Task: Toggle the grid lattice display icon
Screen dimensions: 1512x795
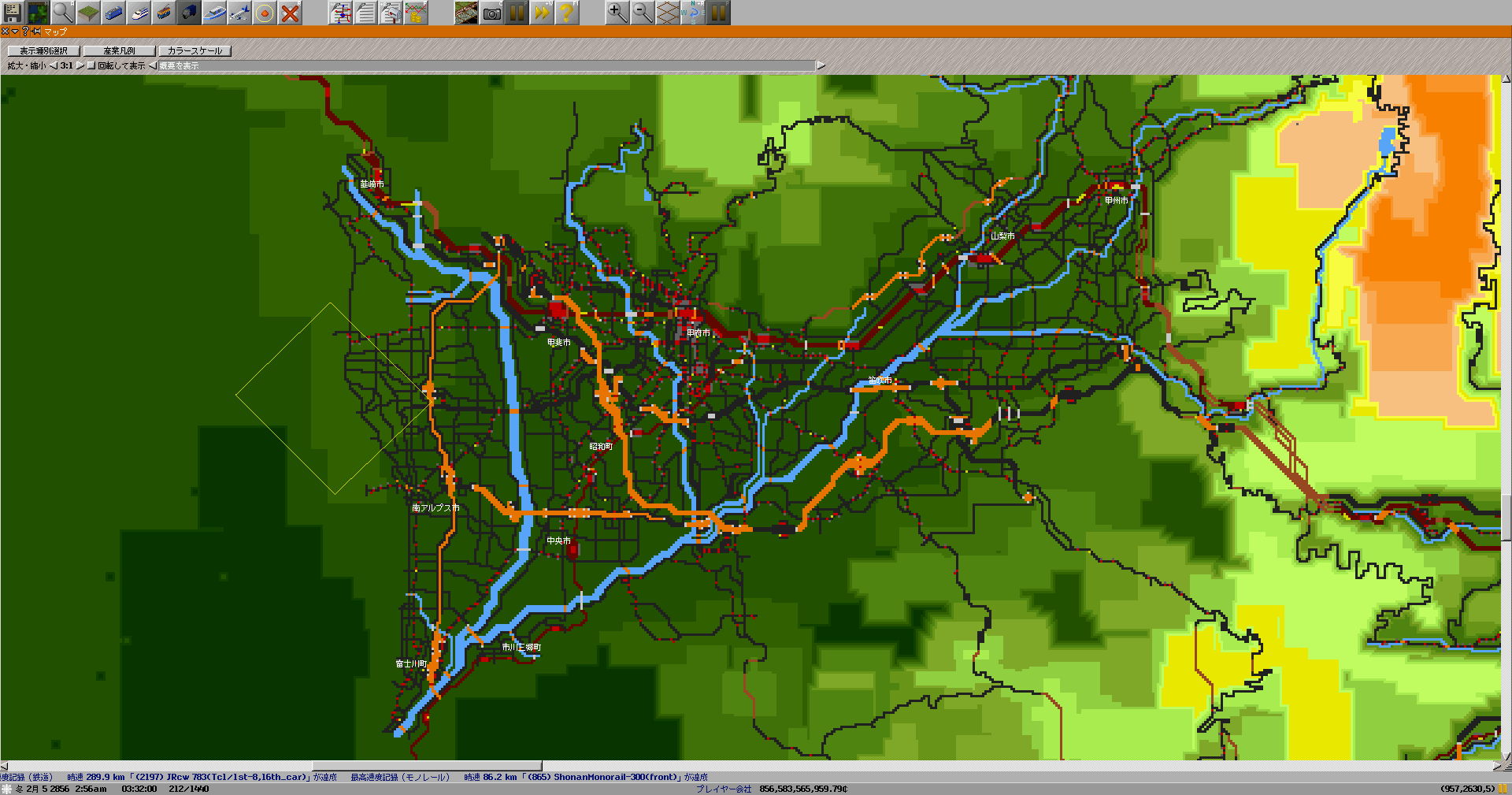Action: 668,13
